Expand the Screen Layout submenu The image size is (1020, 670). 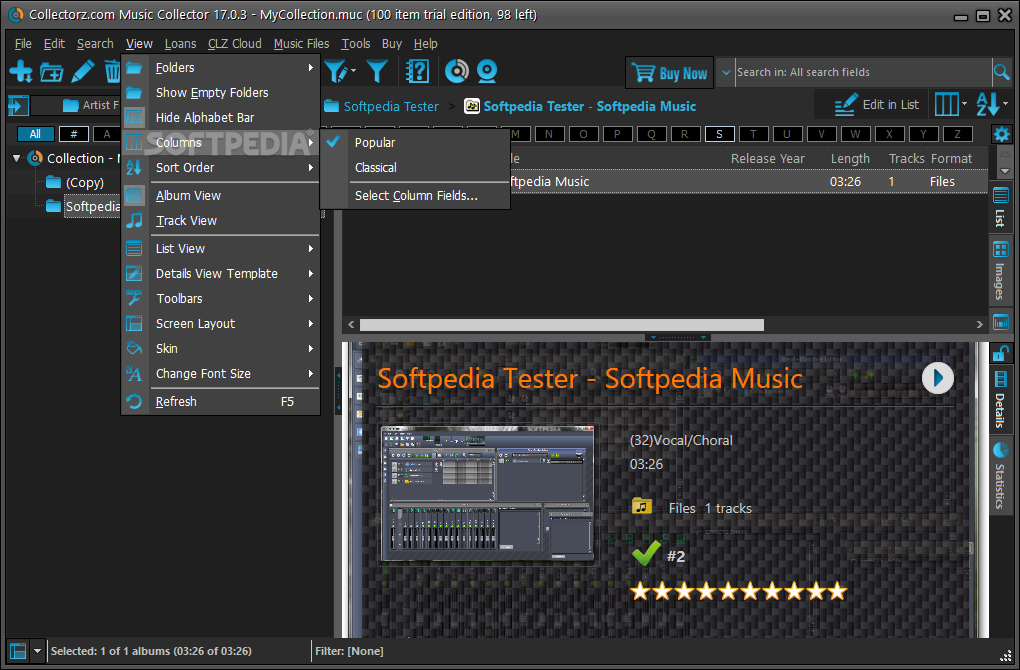point(221,324)
